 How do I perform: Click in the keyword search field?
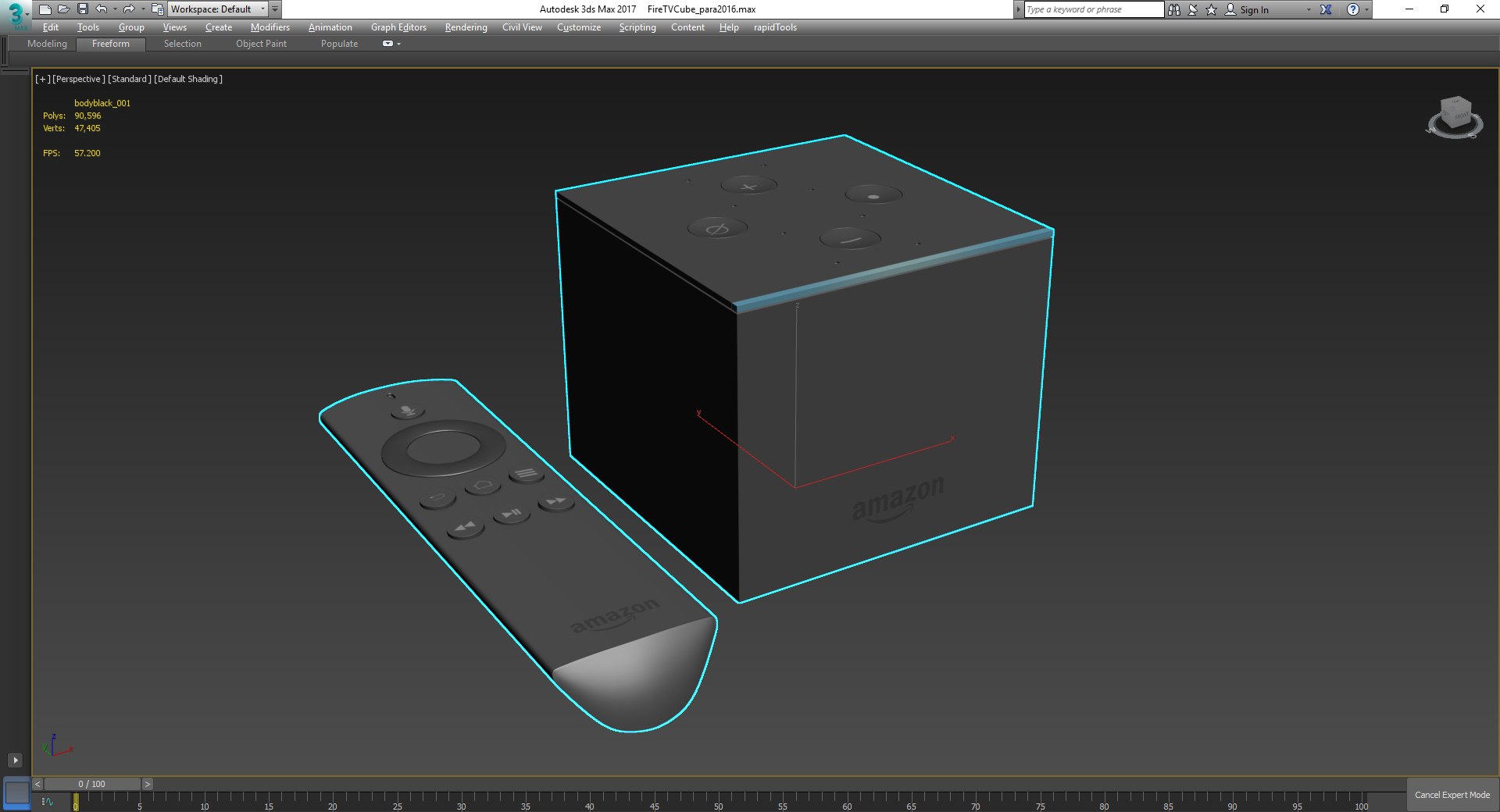pos(1094,9)
